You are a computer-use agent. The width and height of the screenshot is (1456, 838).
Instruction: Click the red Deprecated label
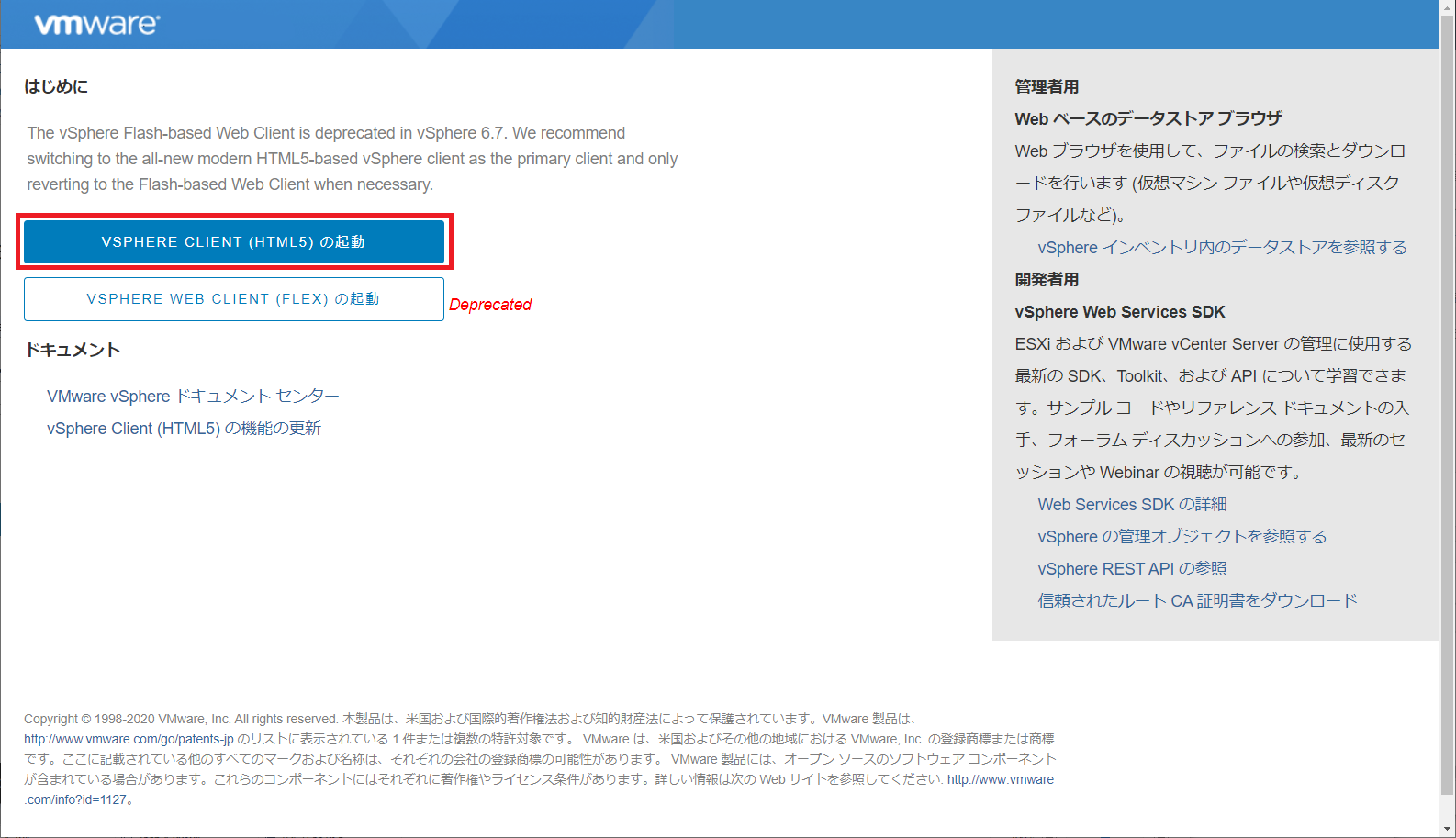pyautogui.click(x=490, y=305)
